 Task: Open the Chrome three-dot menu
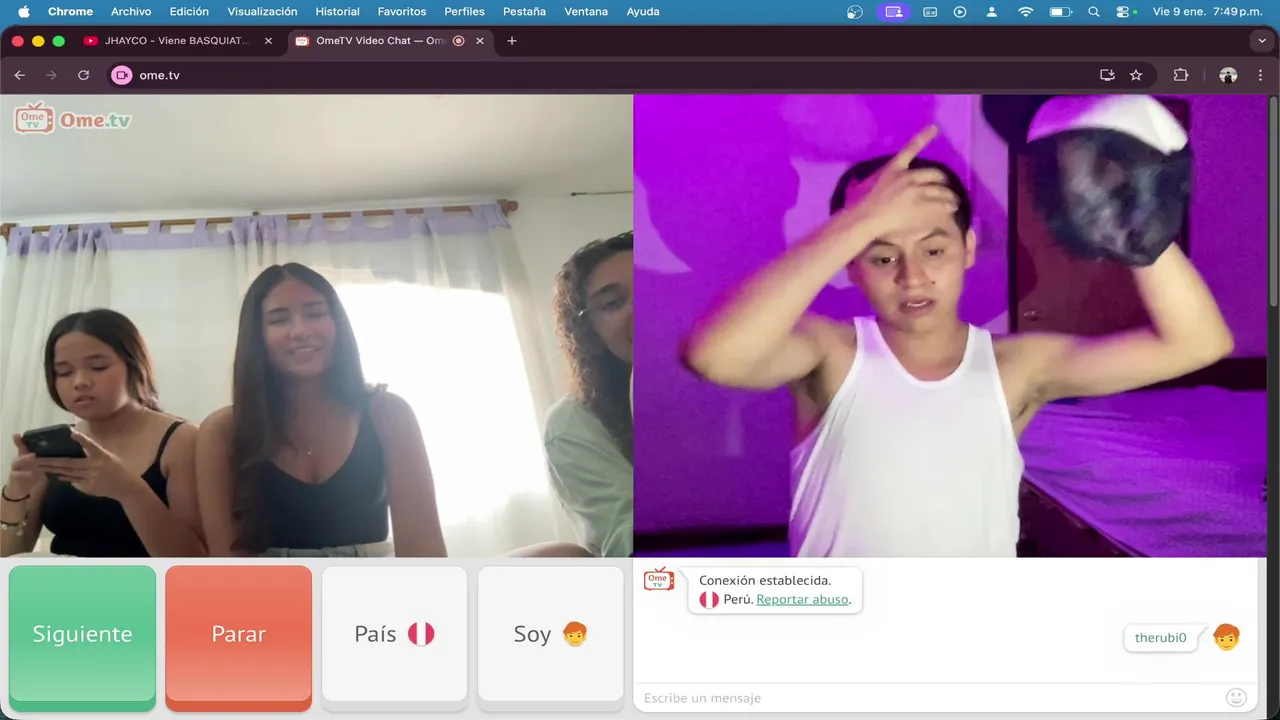[x=1260, y=75]
